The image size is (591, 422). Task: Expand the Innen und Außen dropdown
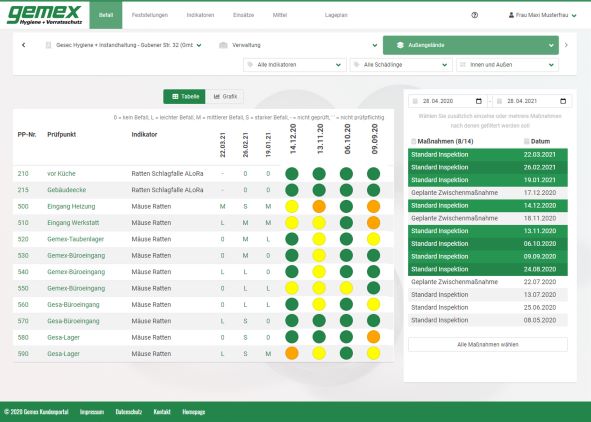[507, 65]
